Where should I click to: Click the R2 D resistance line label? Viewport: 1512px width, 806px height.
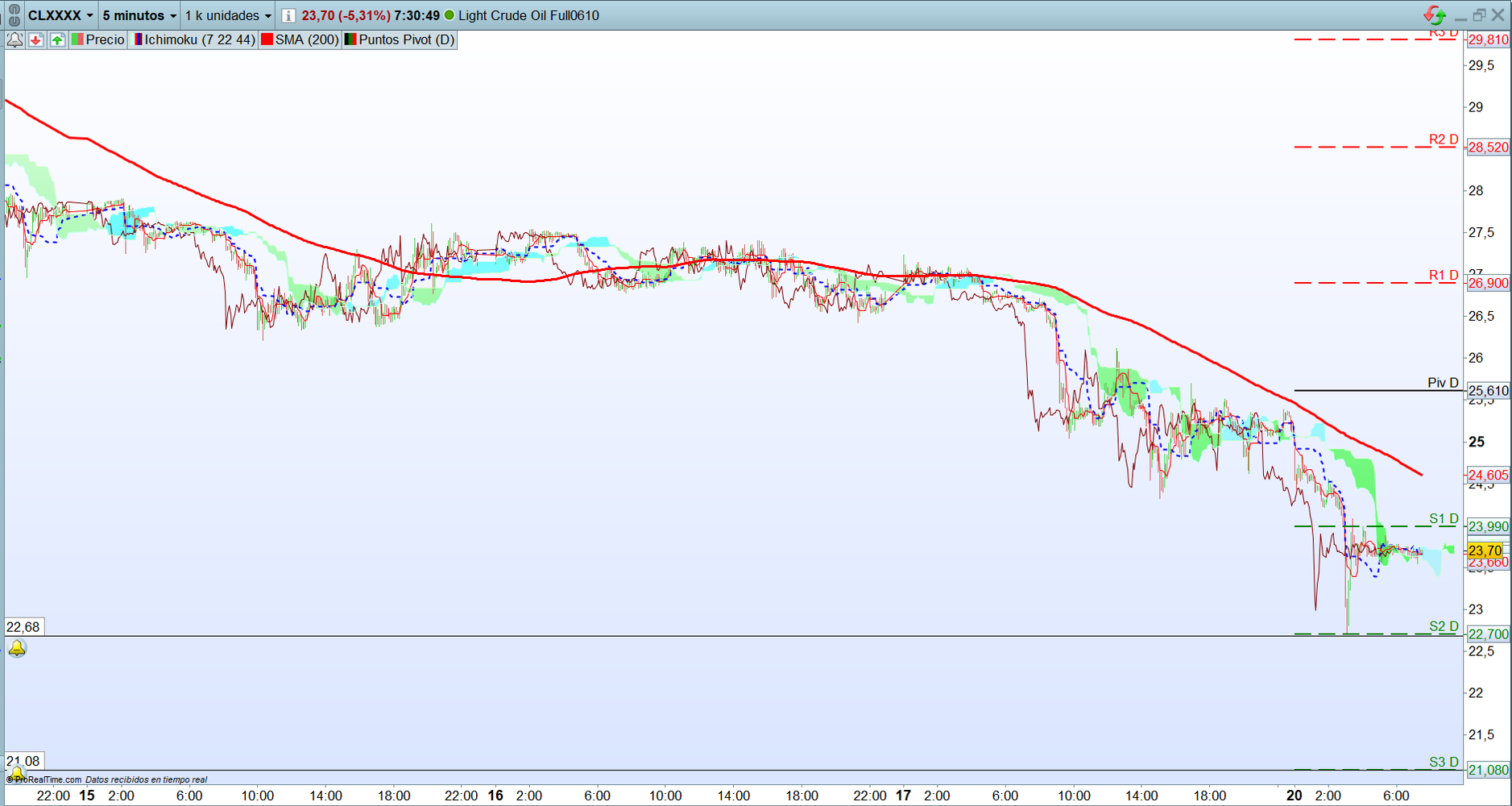coord(1444,139)
